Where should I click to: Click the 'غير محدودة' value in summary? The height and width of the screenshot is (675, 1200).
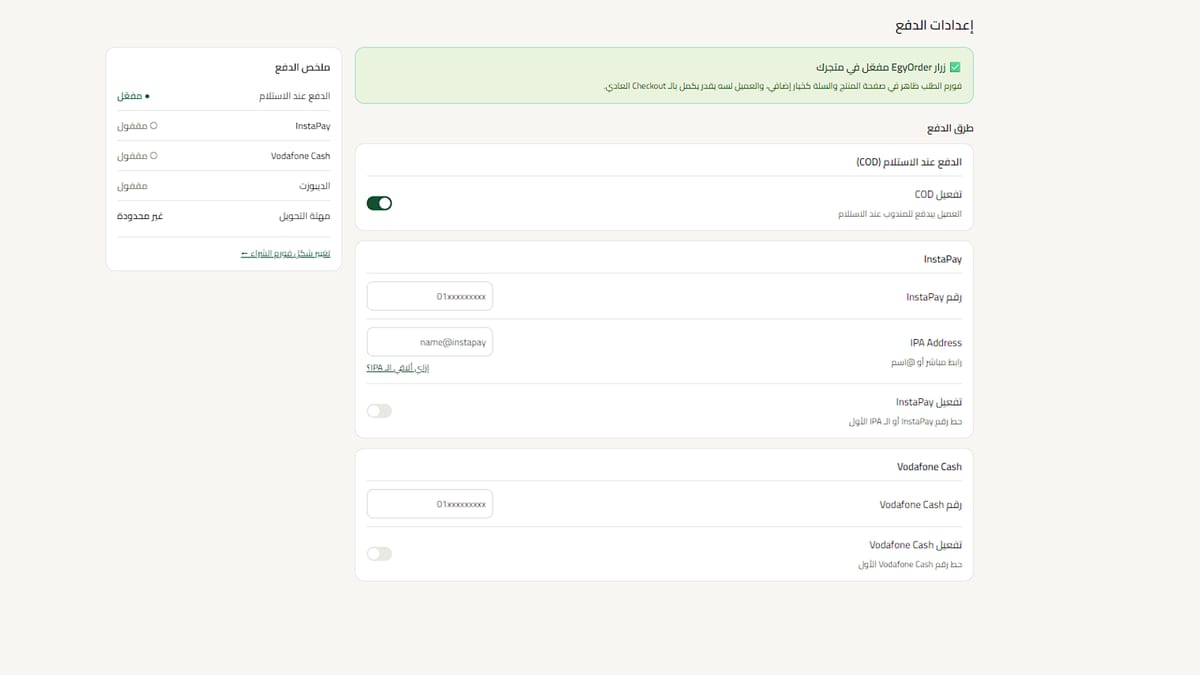140,216
